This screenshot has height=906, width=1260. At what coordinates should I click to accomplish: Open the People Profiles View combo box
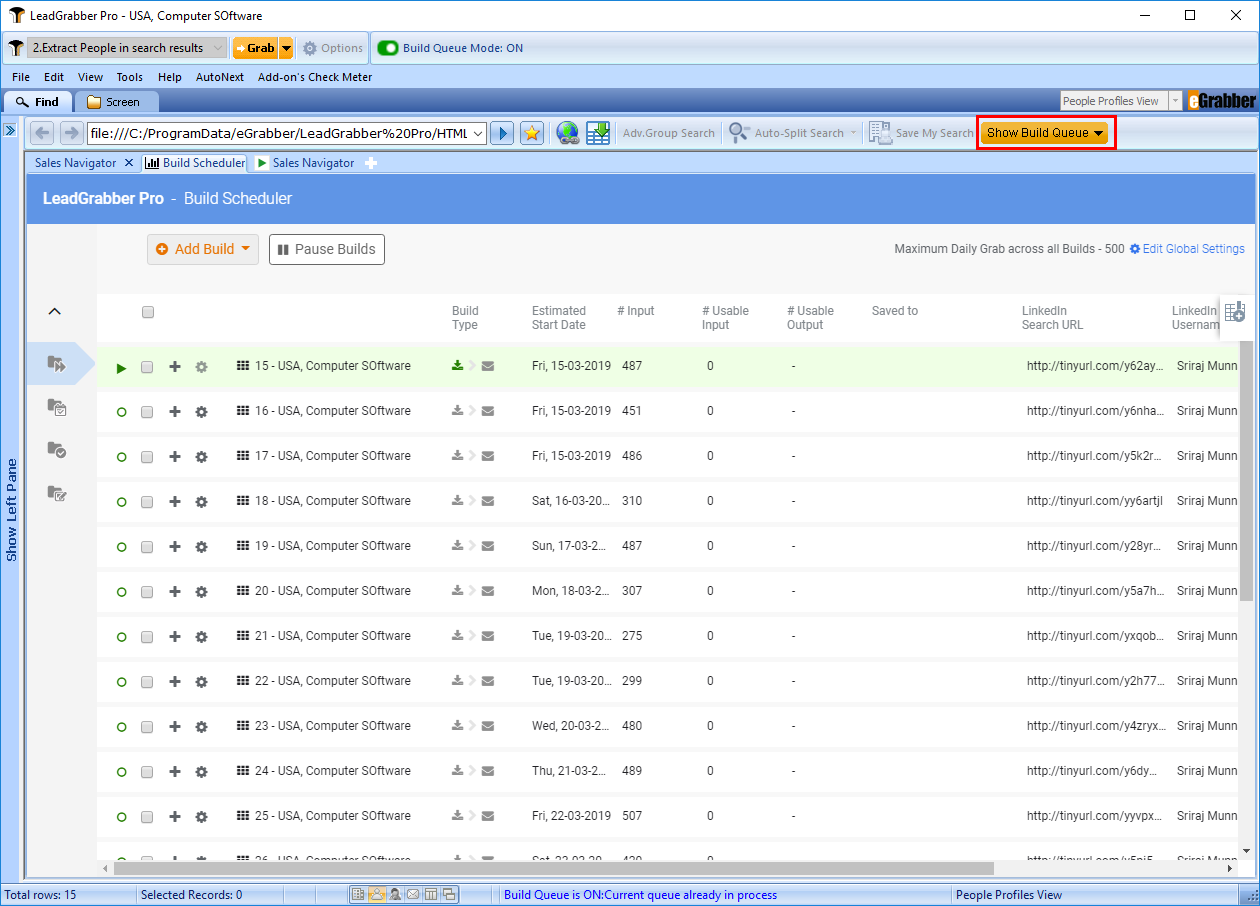1121,101
